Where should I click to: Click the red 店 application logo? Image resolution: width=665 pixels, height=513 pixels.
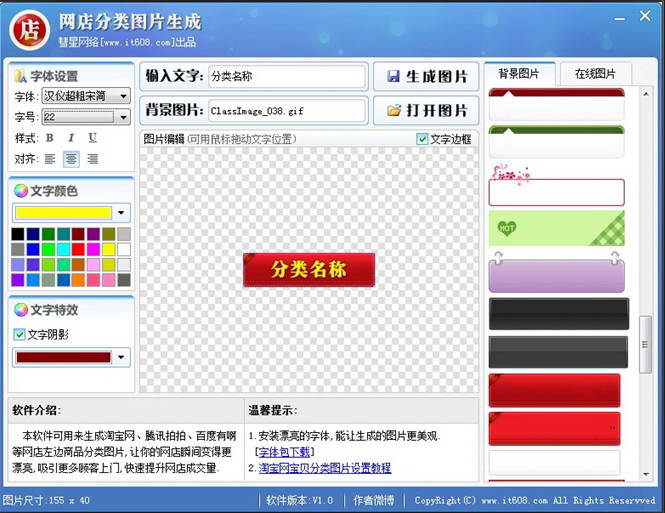point(29,31)
